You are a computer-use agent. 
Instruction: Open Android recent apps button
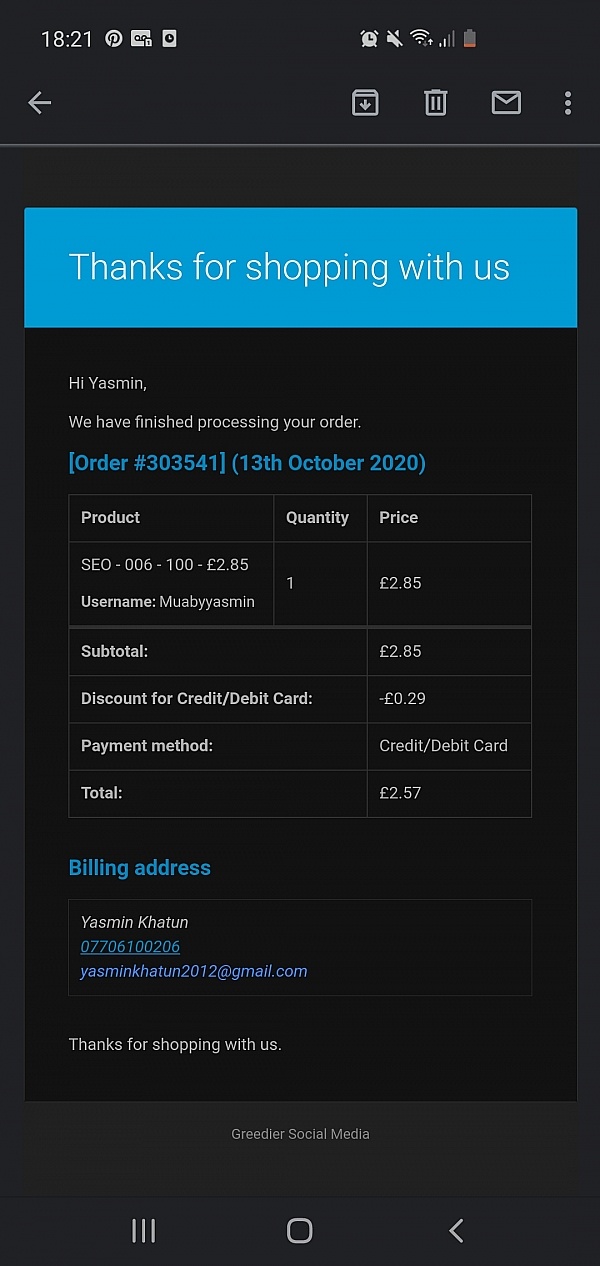[144, 1230]
